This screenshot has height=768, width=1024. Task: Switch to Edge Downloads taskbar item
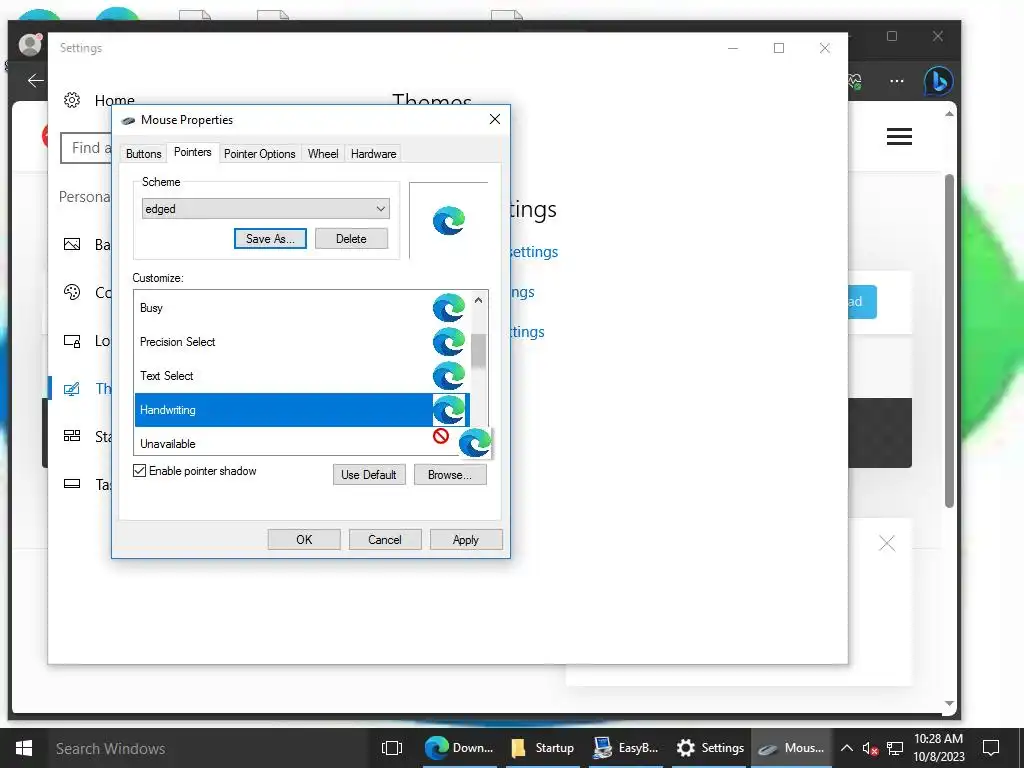coord(458,748)
